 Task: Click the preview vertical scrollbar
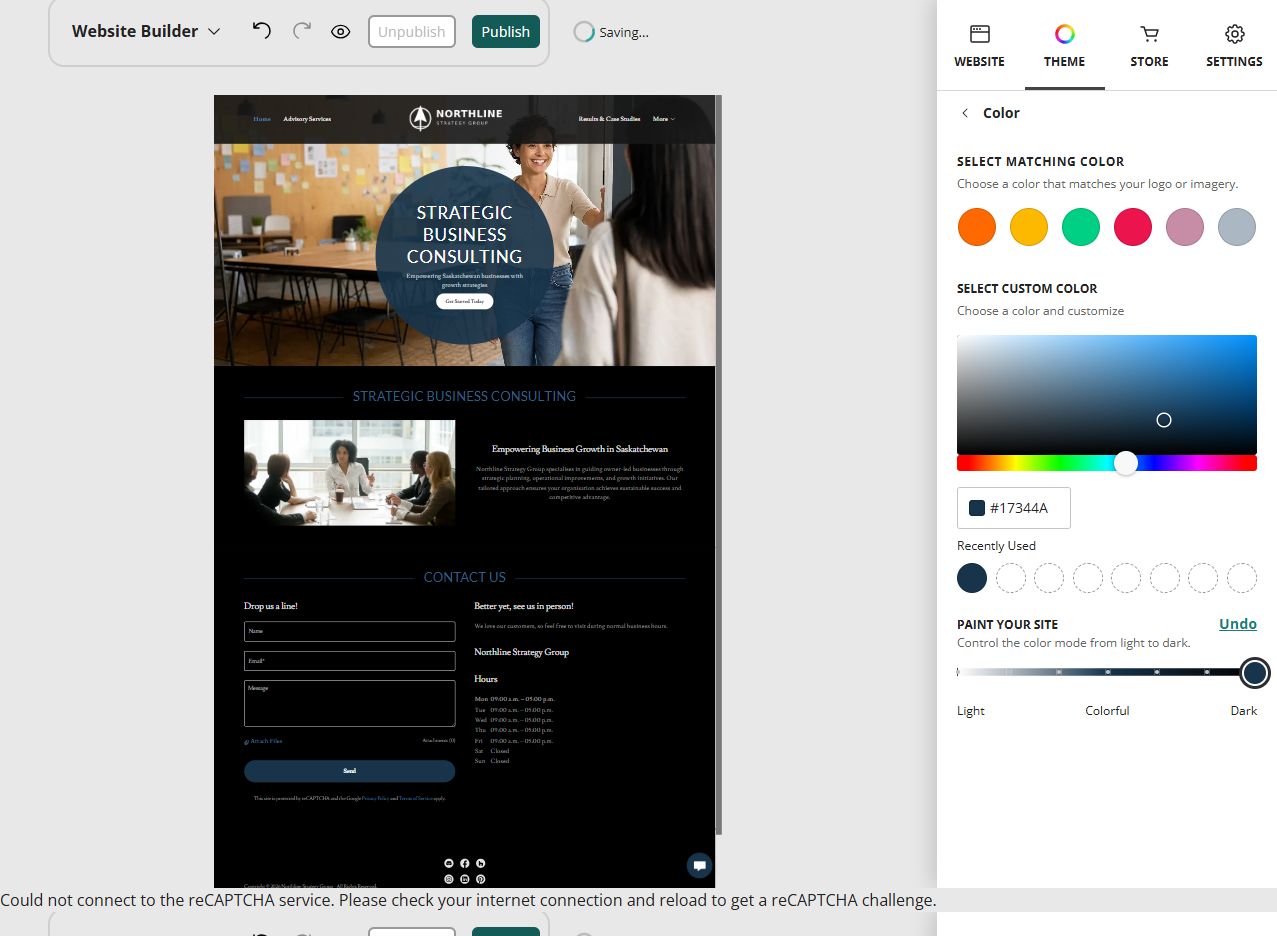coord(718,465)
